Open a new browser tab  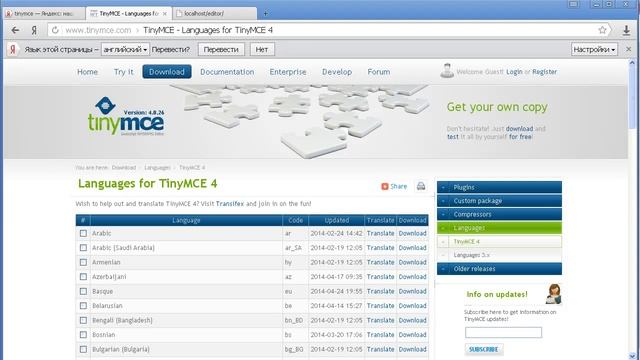[x=265, y=13]
